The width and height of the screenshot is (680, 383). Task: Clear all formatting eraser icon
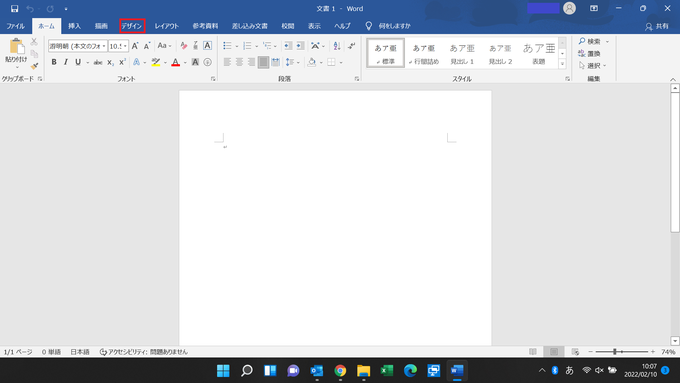click(x=183, y=46)
